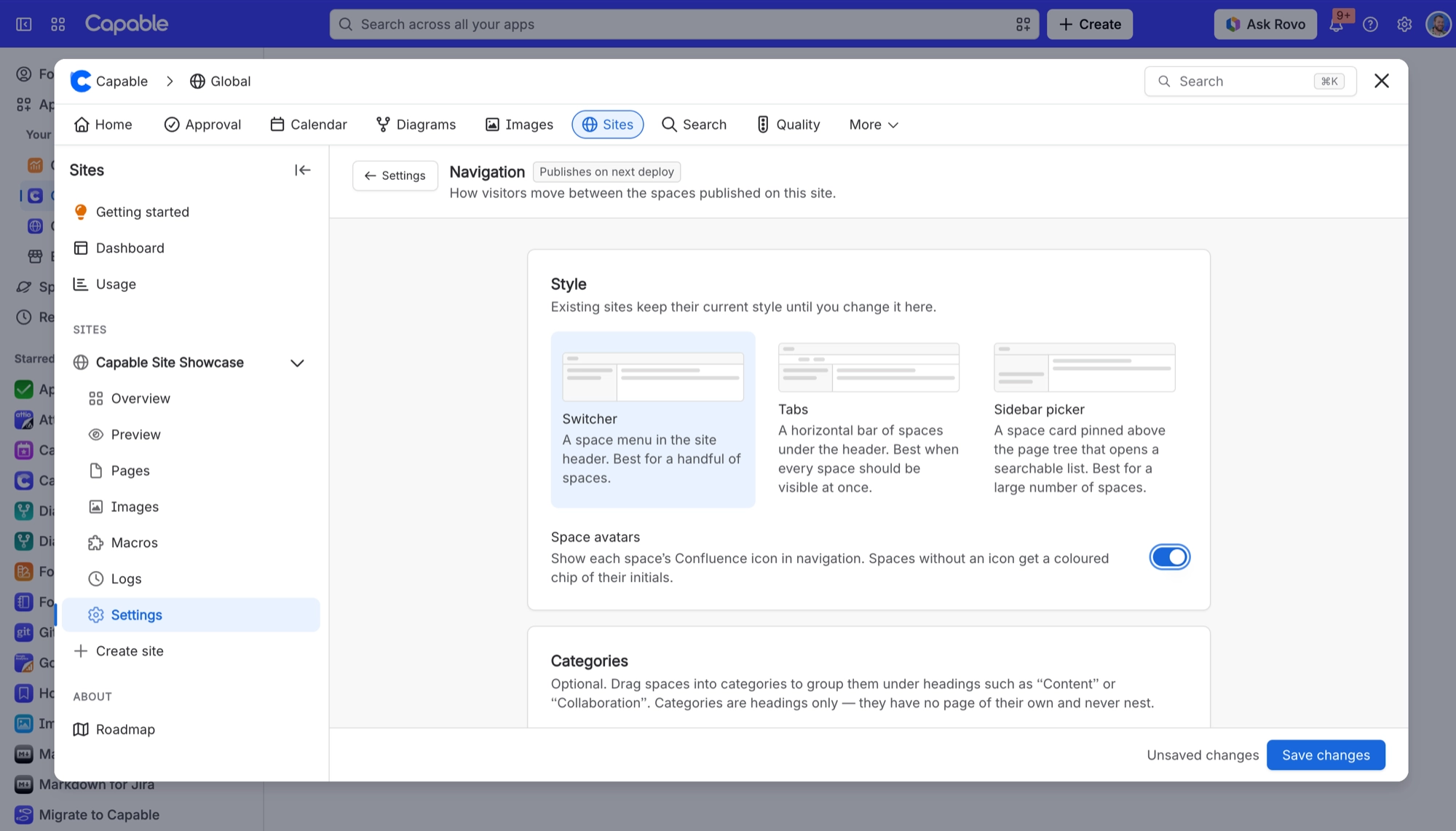Switch to the Sites tab
Viewport: 1456px width, 831px height.
(608, 125)
